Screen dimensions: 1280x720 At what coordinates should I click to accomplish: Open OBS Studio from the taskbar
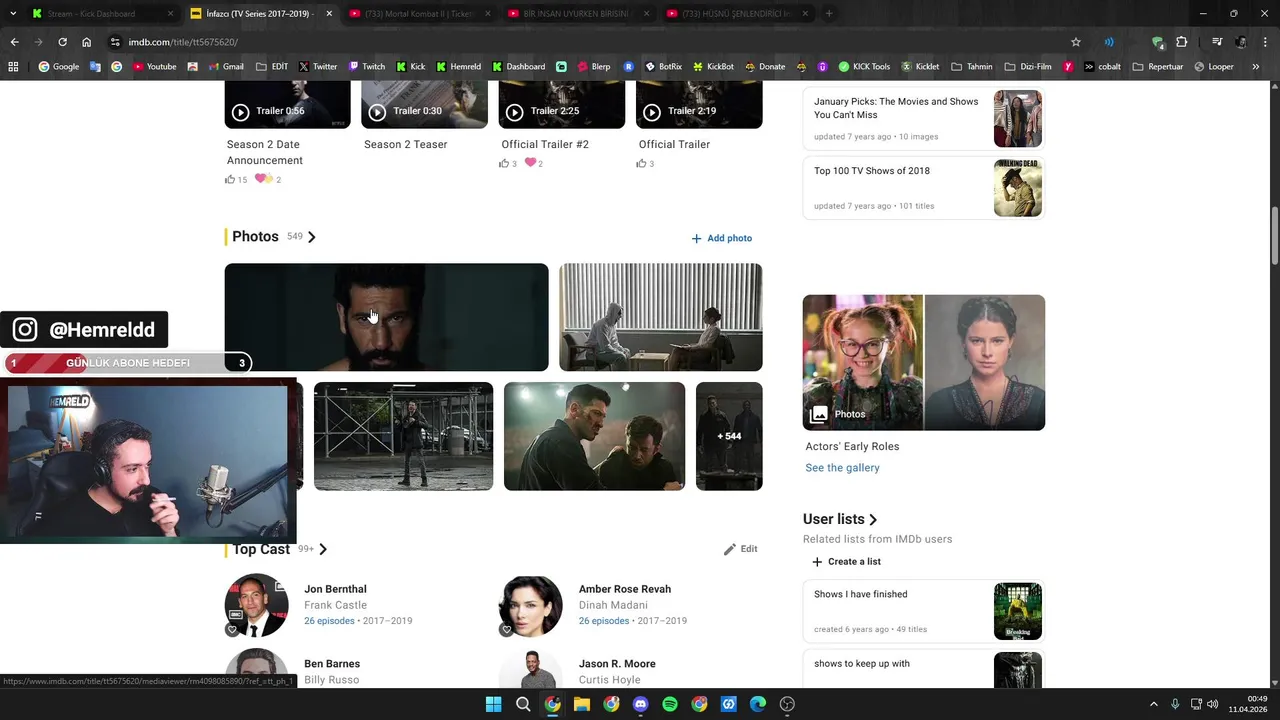coord(787,704)
